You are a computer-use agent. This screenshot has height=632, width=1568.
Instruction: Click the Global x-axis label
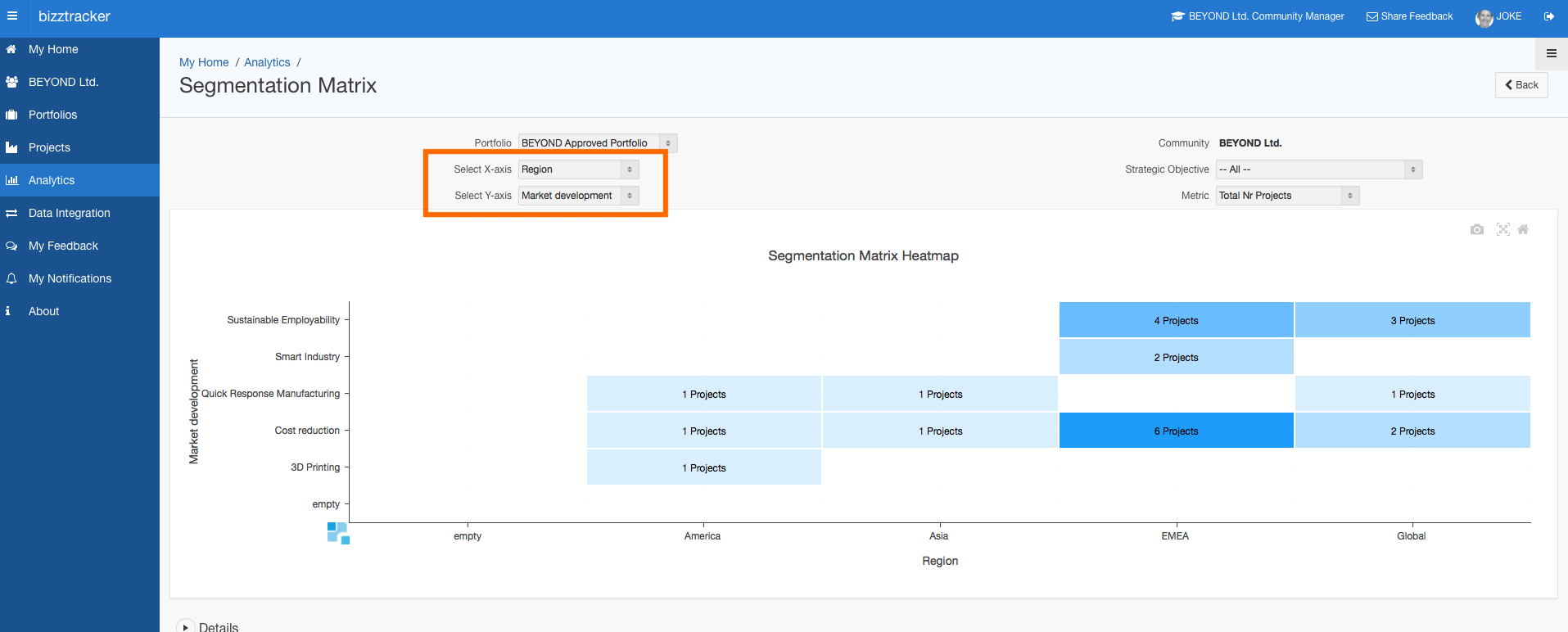click(x=1411, y=536)
